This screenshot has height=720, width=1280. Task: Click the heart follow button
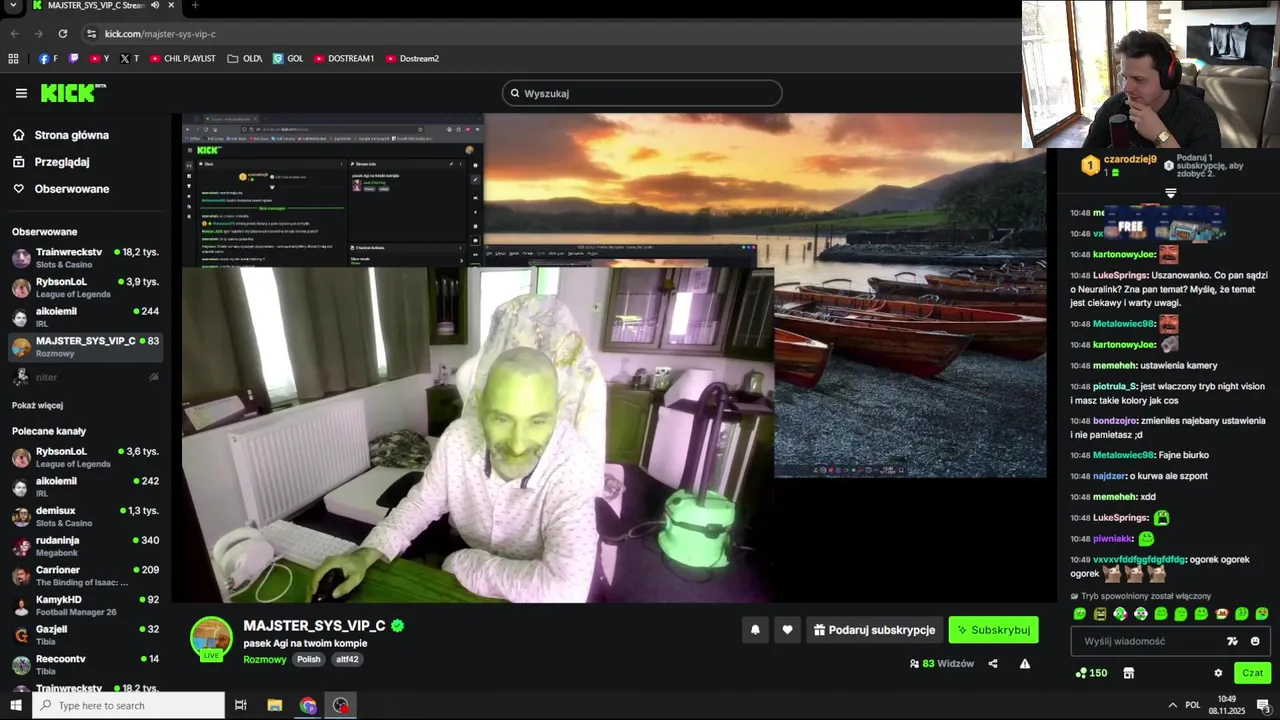tap(787, 630)
